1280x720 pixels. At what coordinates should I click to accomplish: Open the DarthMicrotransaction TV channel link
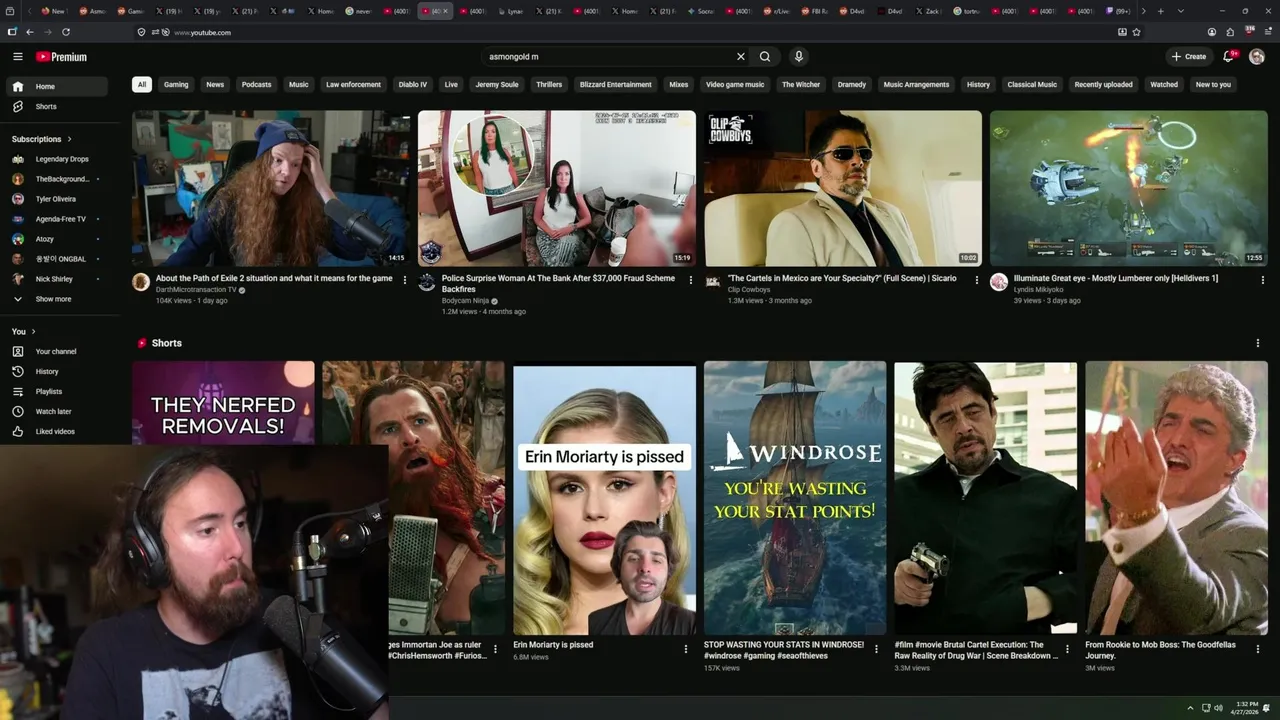point(196,290)
